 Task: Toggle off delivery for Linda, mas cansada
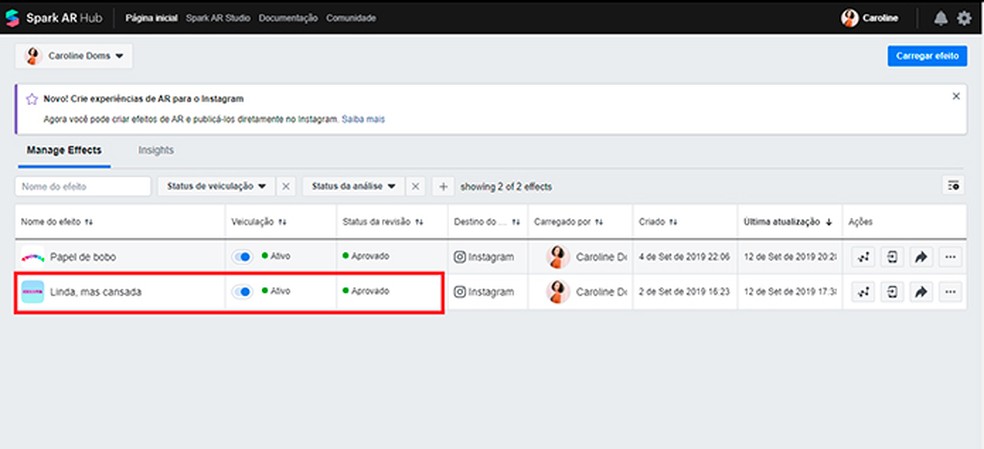pyautogui.click(x=242, y=292)
